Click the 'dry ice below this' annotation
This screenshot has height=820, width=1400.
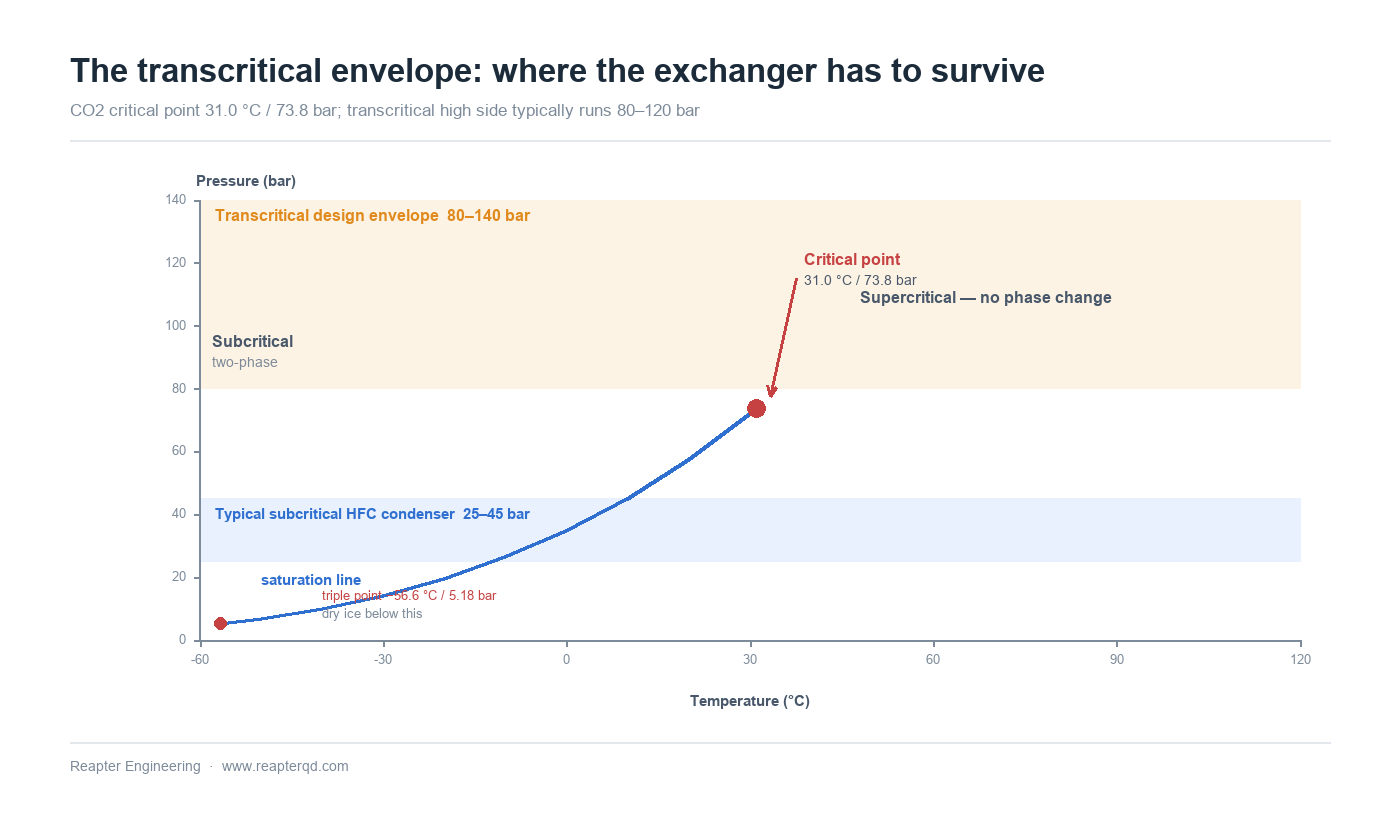[x=372, y=614]
